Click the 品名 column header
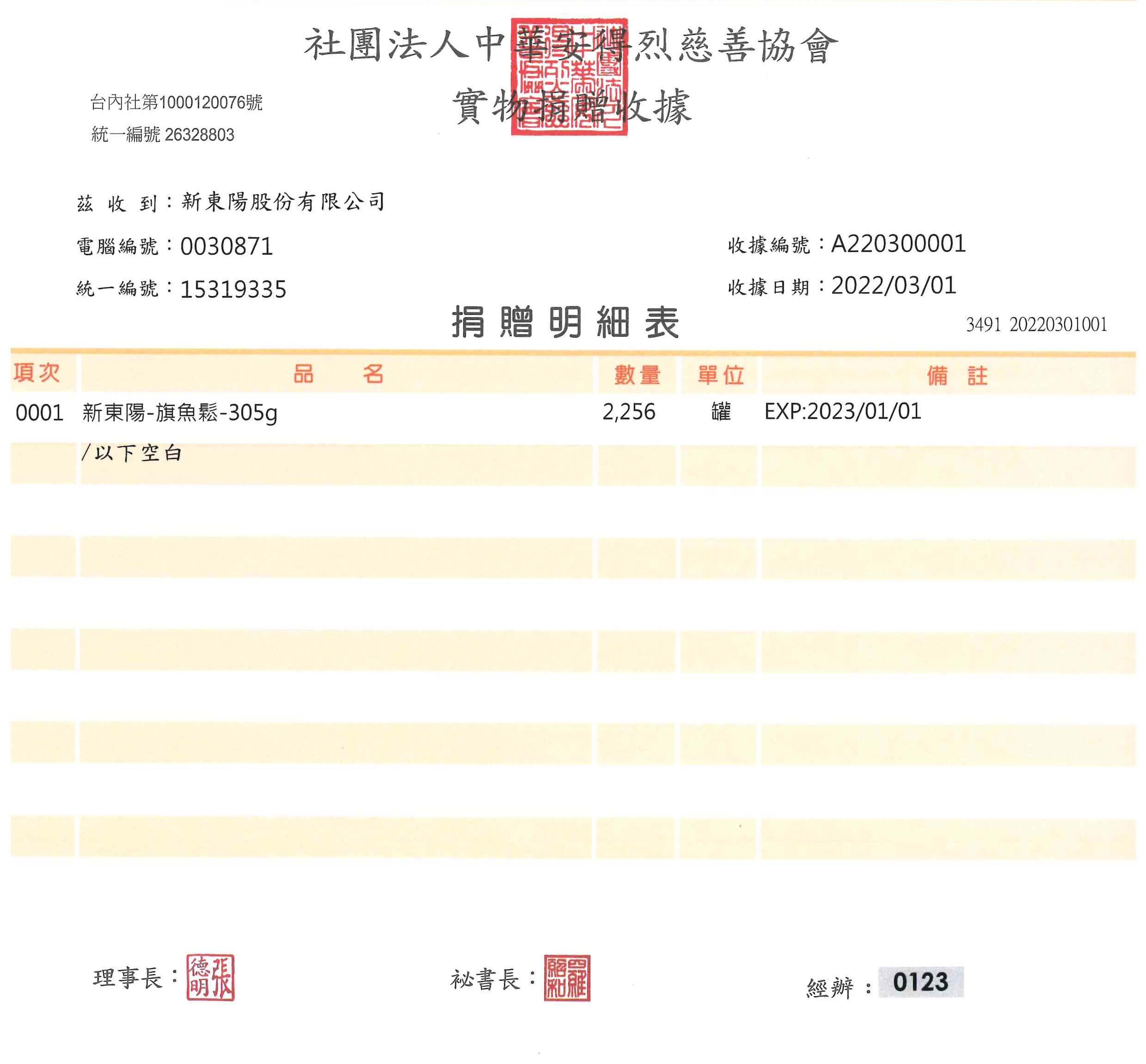This screenshot has width=1146, height=1064. point(338,374)
